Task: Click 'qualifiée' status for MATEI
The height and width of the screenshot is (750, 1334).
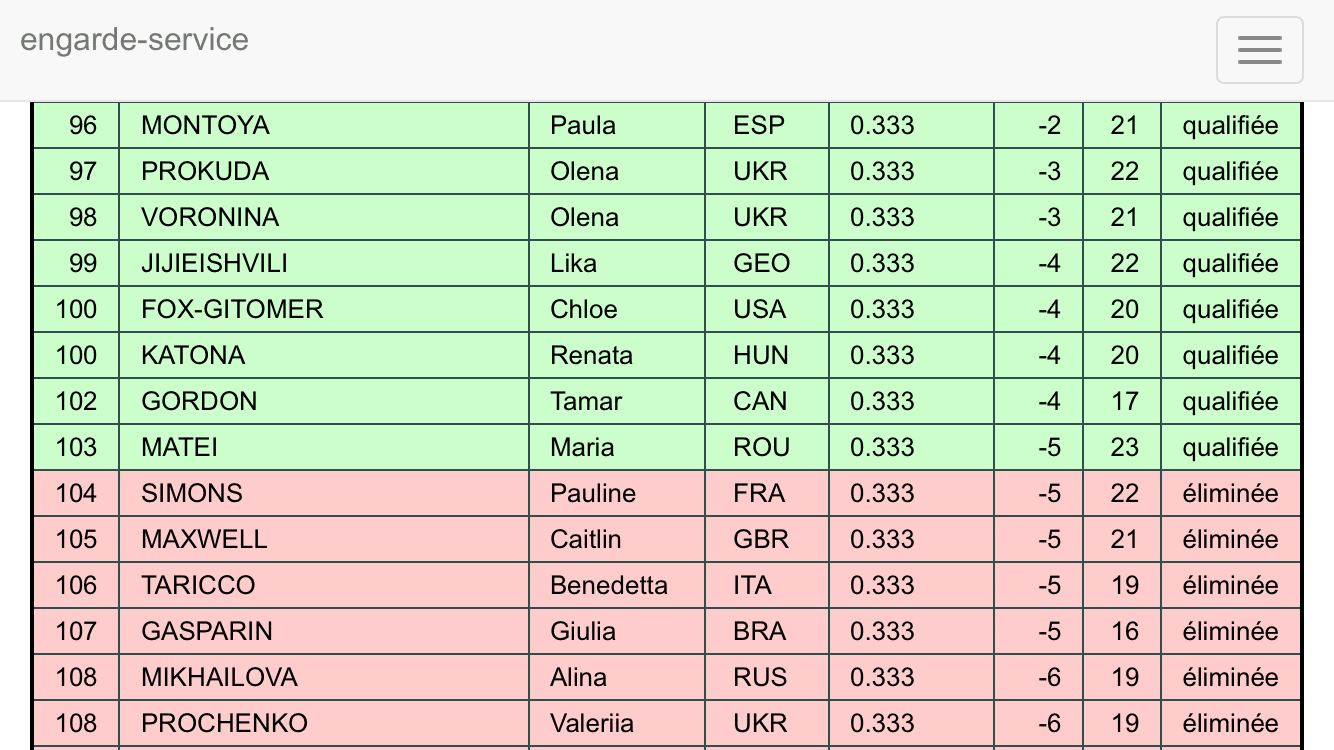Action: [1231, 447]
